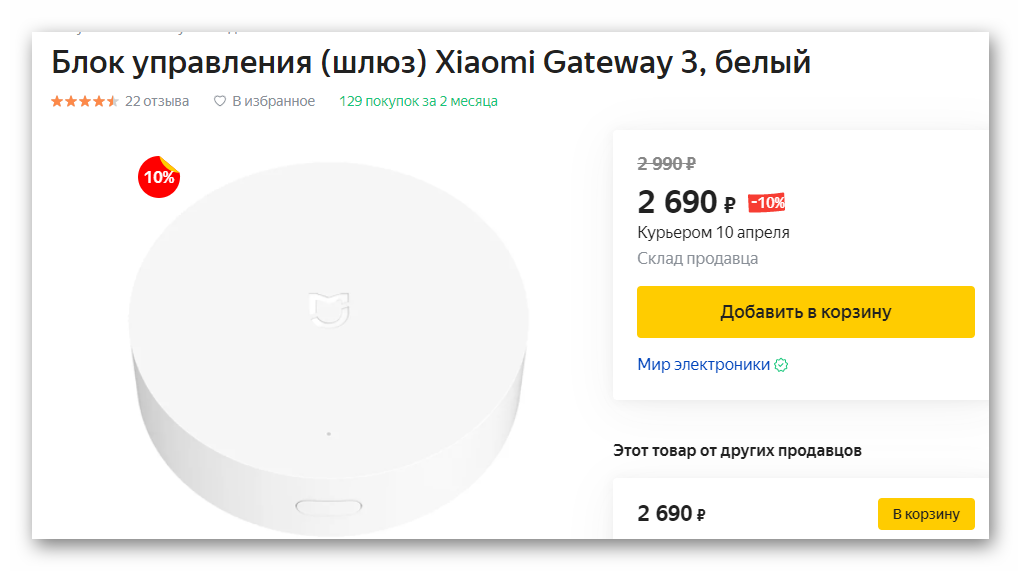Click the round red 10% sticker on photo
This screenshot has width=1021, height=571.
tap(159, 177)
